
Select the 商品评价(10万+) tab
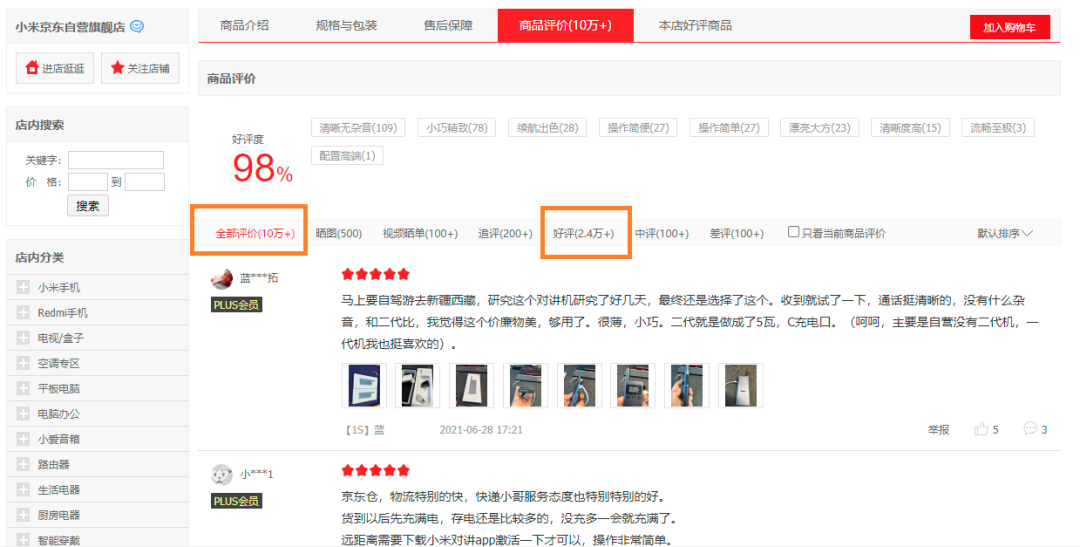(565, 25)
